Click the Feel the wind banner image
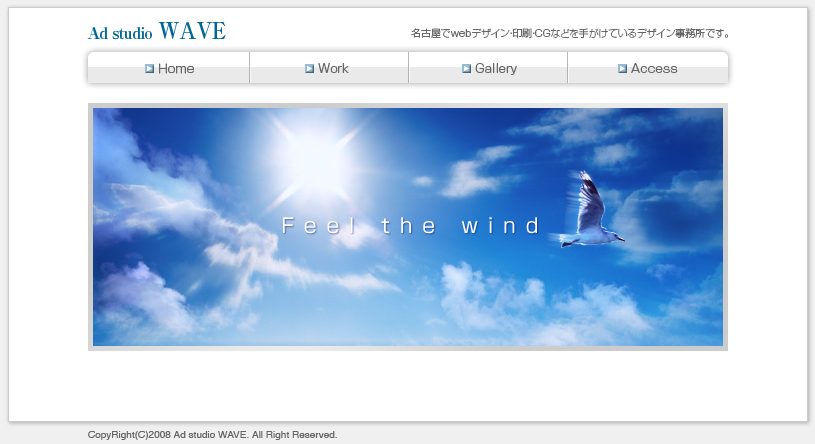Viewport: 815px width, 444px height. click(408, 227)
